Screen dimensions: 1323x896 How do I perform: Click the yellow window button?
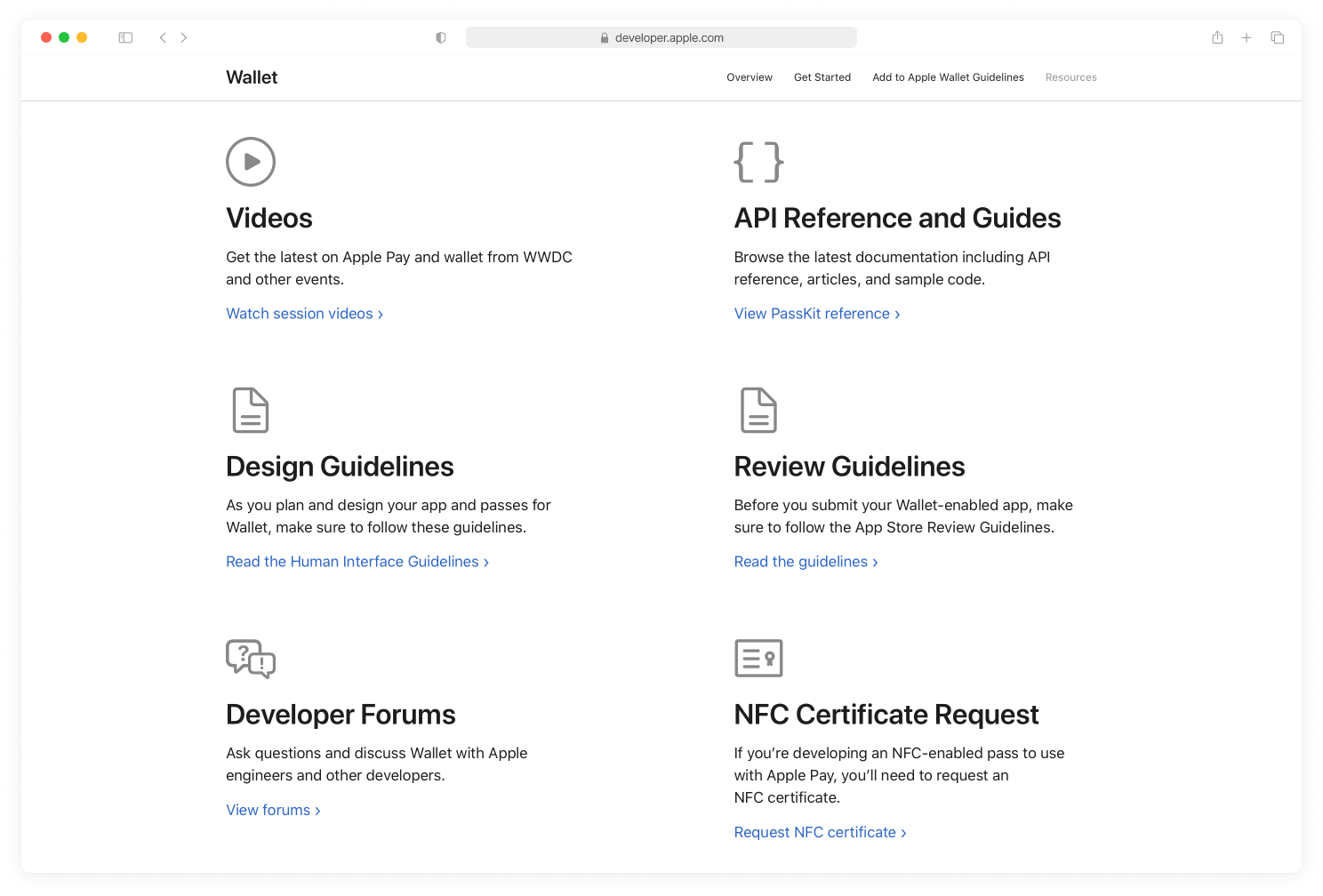coord(82,37)
